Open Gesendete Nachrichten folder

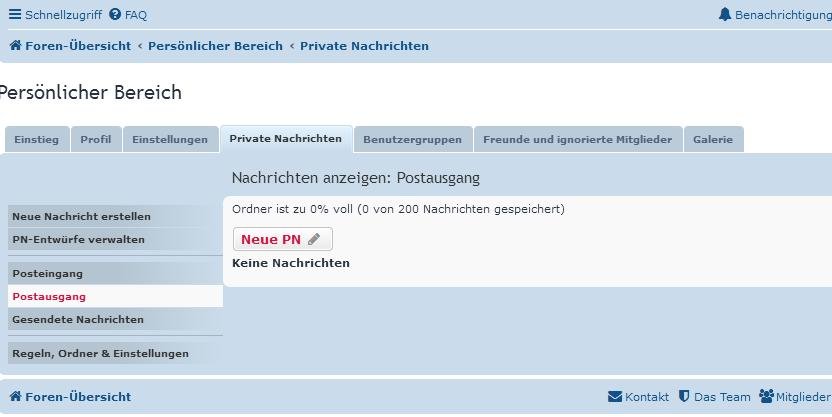(x=78, y=319)
